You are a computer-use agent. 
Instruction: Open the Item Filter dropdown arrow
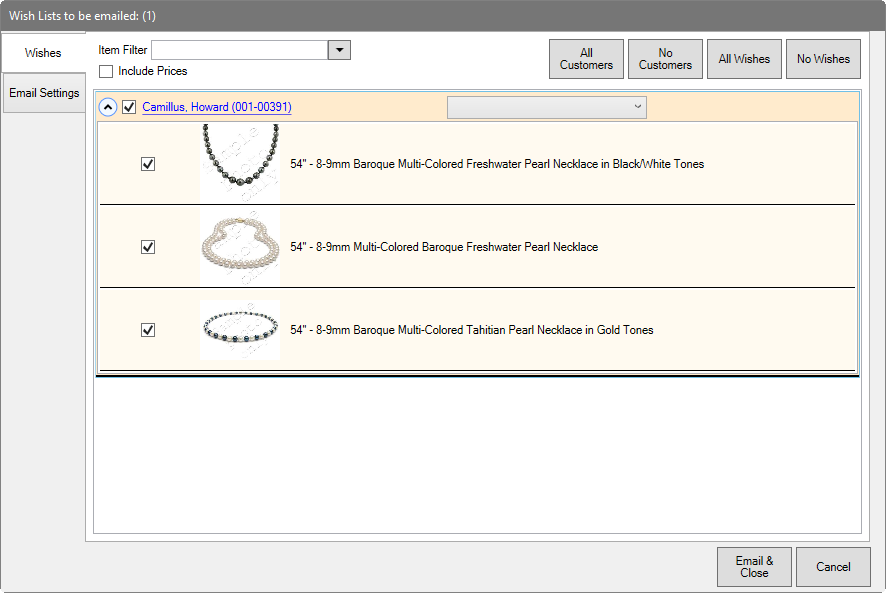click(x=339, y=50)
